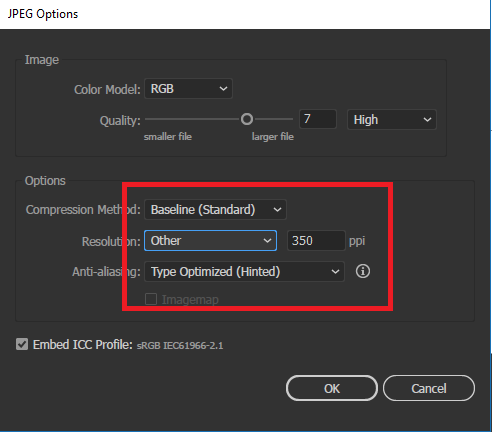Click OK to confirm JPEG options
This screenshot has width=492, height=432.
pyautogui.click(x=332, y=388)
